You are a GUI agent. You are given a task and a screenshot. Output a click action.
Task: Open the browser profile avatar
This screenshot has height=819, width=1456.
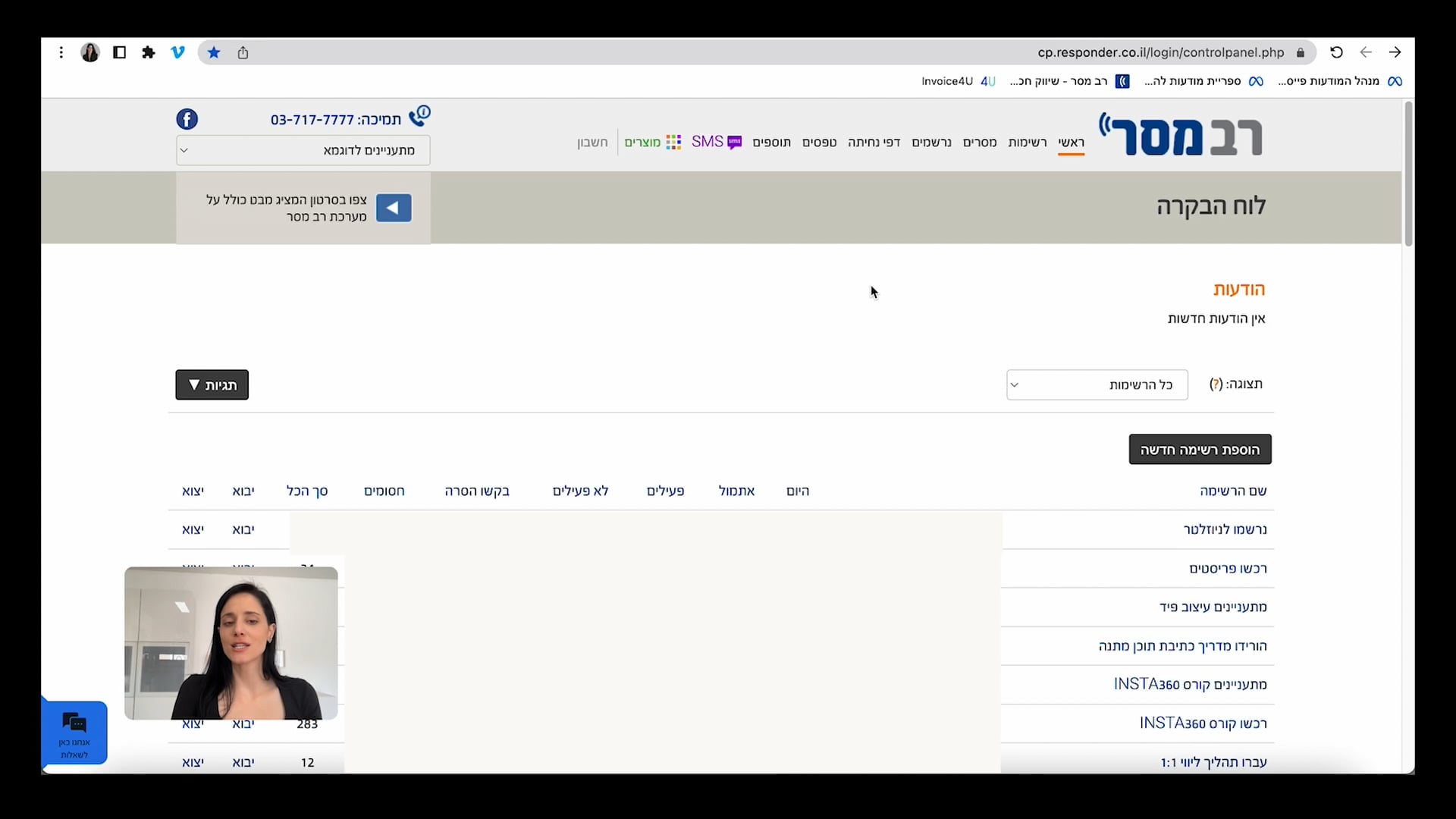pyautogui.click(x=90, y=52)
